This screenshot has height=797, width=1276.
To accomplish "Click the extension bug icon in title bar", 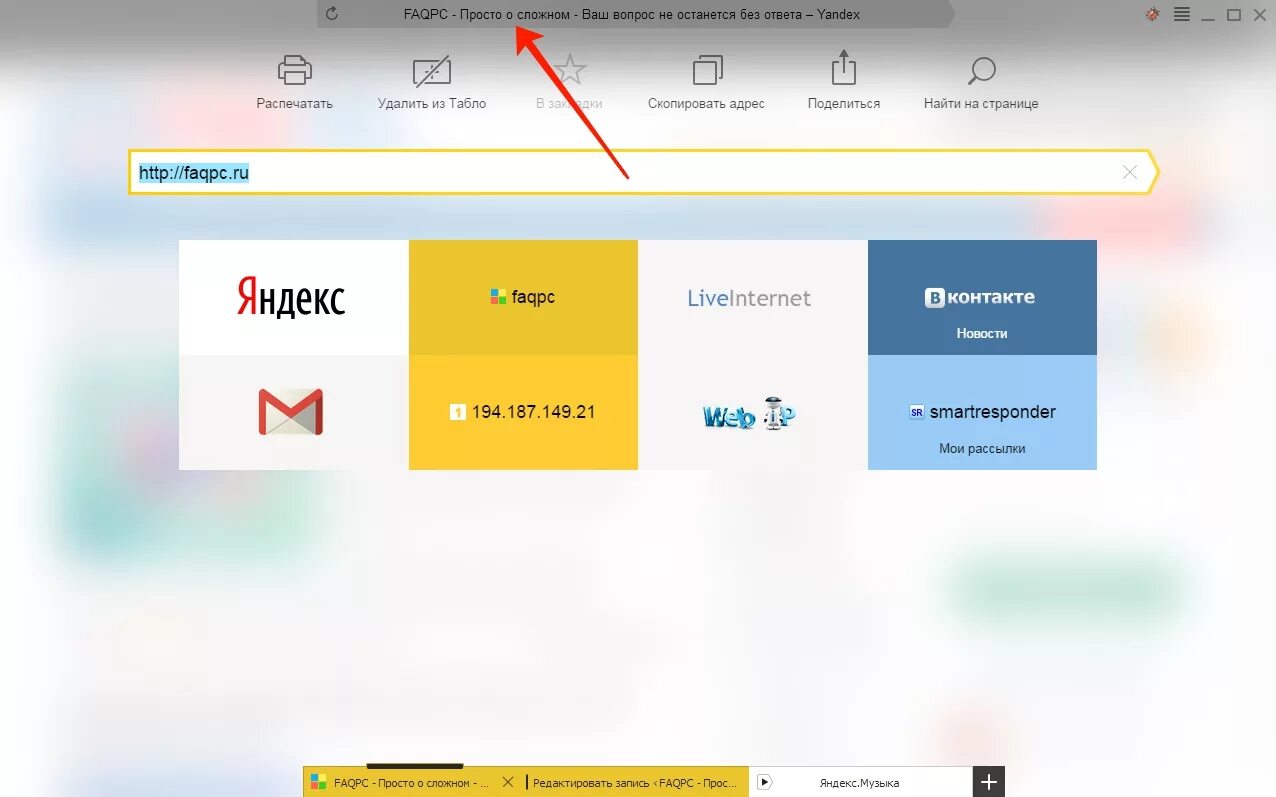I will click(x=1153, y=14).
